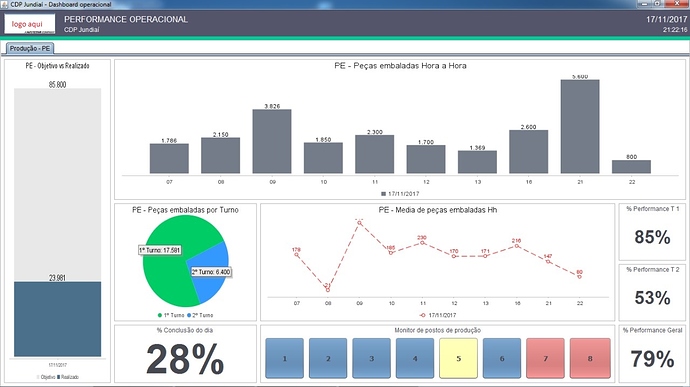This screenshot has width=690, height=387.
Task: Open the Produção - PE tab
Action: (30, 48)
